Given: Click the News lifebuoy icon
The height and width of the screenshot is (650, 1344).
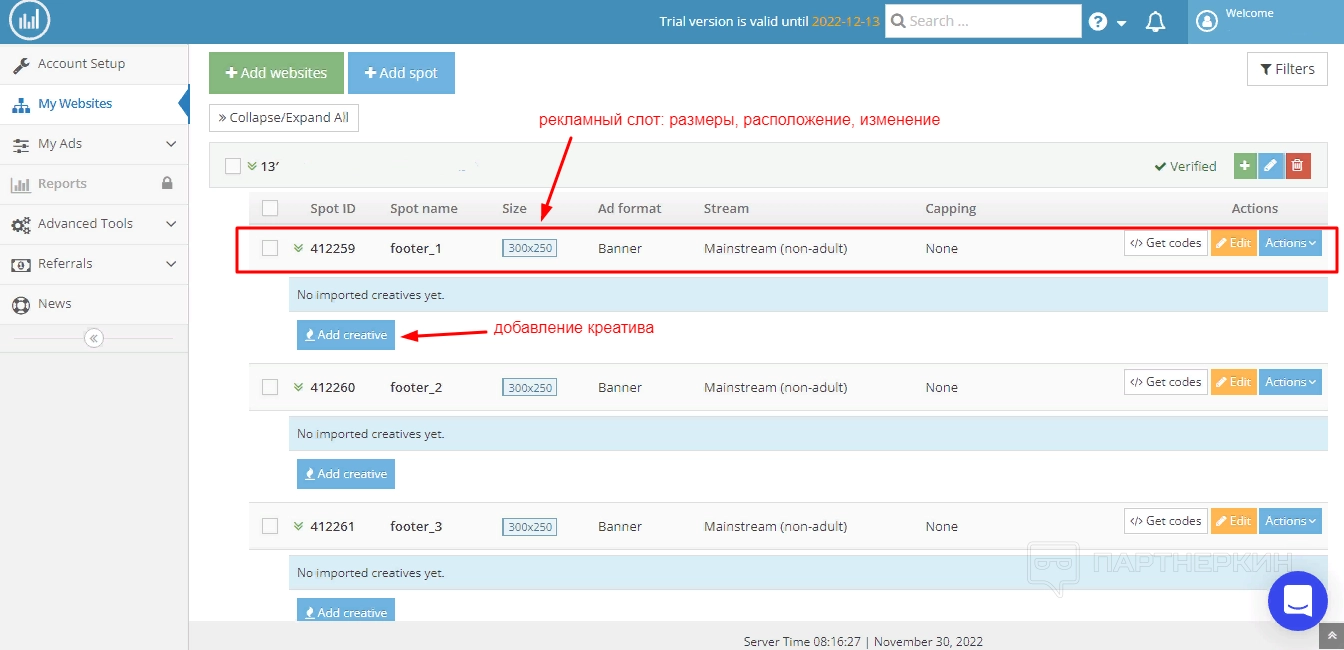Looking at the screenshot, I should point(20,304).
